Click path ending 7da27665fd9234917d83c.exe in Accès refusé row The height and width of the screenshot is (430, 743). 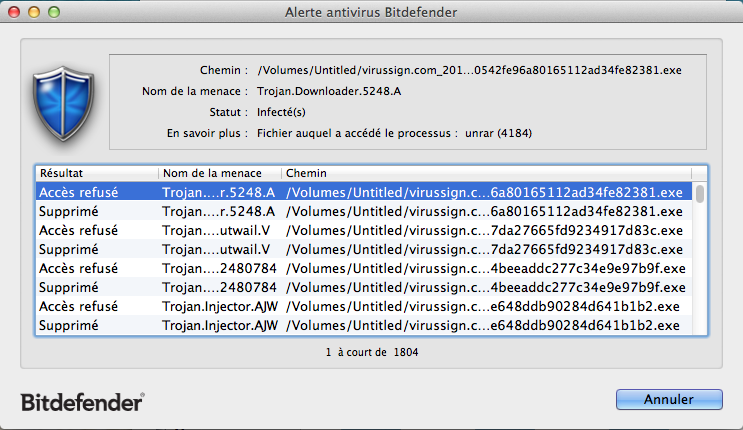484,230
